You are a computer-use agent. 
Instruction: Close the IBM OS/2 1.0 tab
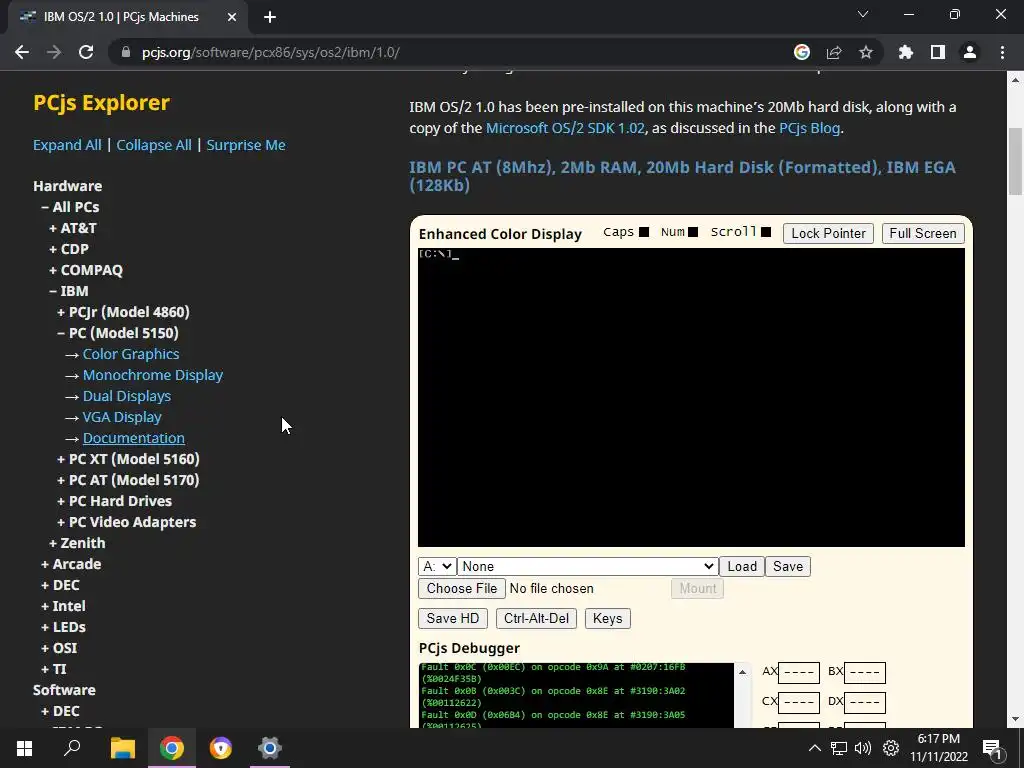(x=232, y=17)
